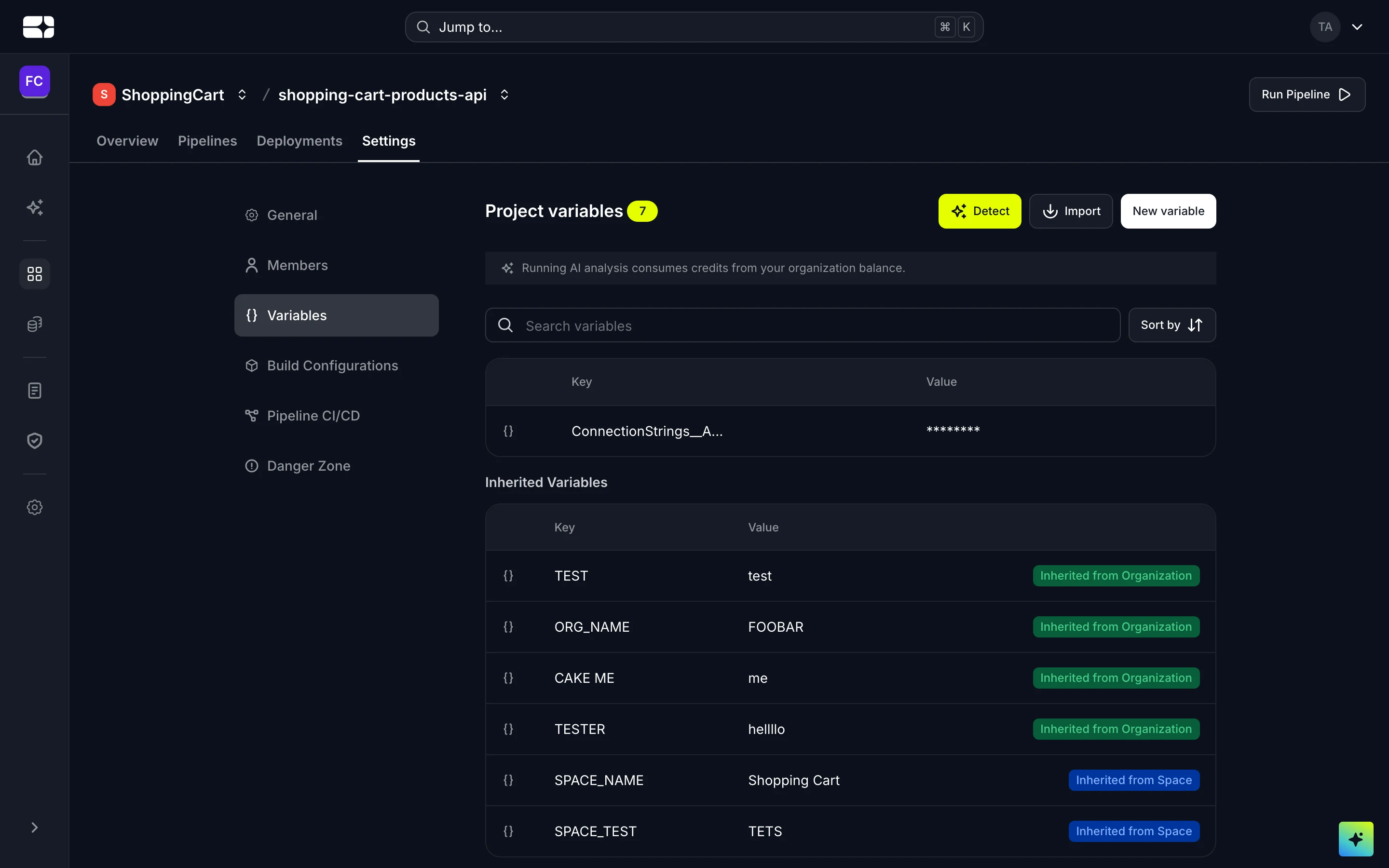Click the red S ShoppingCart space badge
Screen dimensions: 1389x868
click(104, 95)
